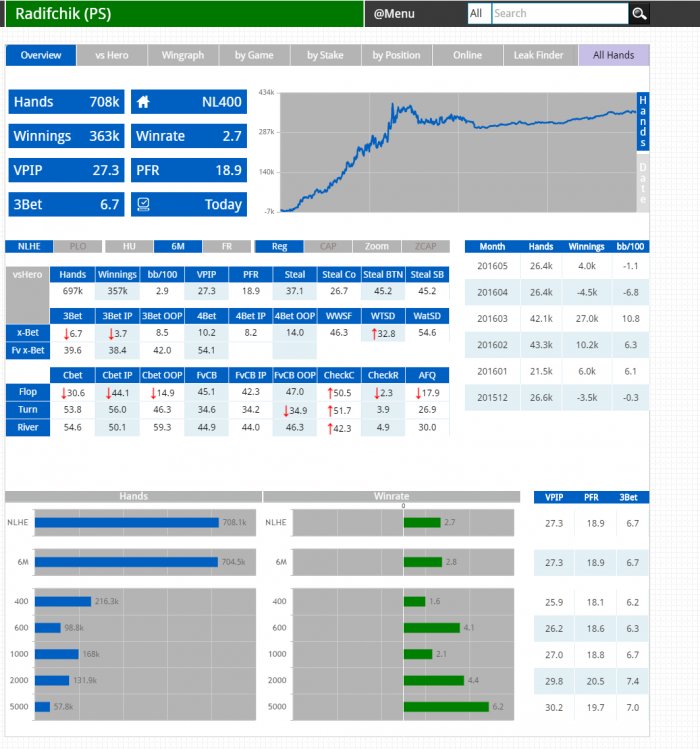Open the Online tab

tap(467, 55)
